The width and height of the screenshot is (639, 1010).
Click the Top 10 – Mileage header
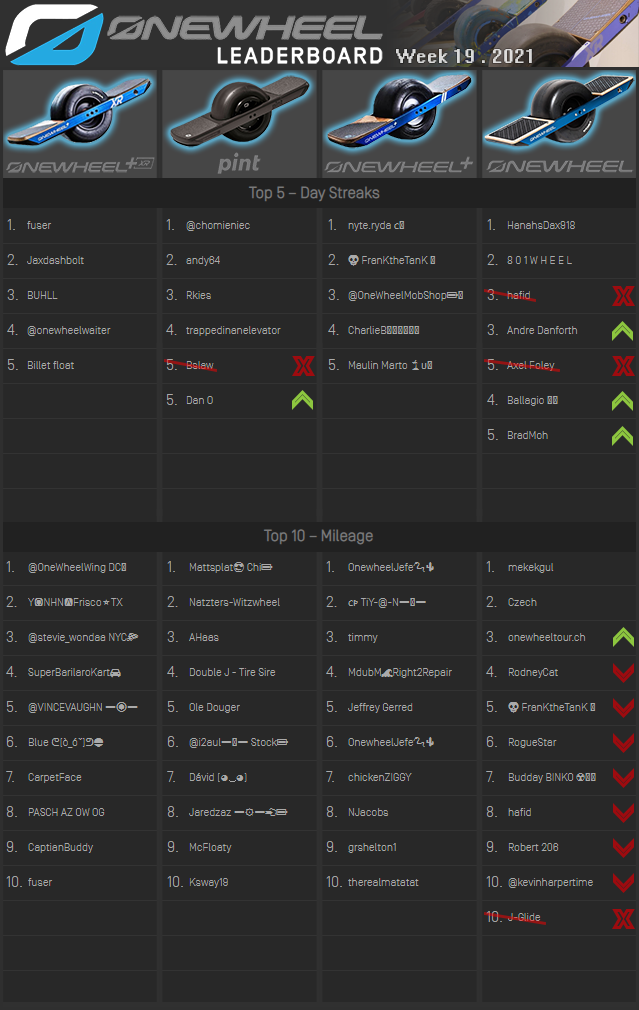click(x=314, y=536)
